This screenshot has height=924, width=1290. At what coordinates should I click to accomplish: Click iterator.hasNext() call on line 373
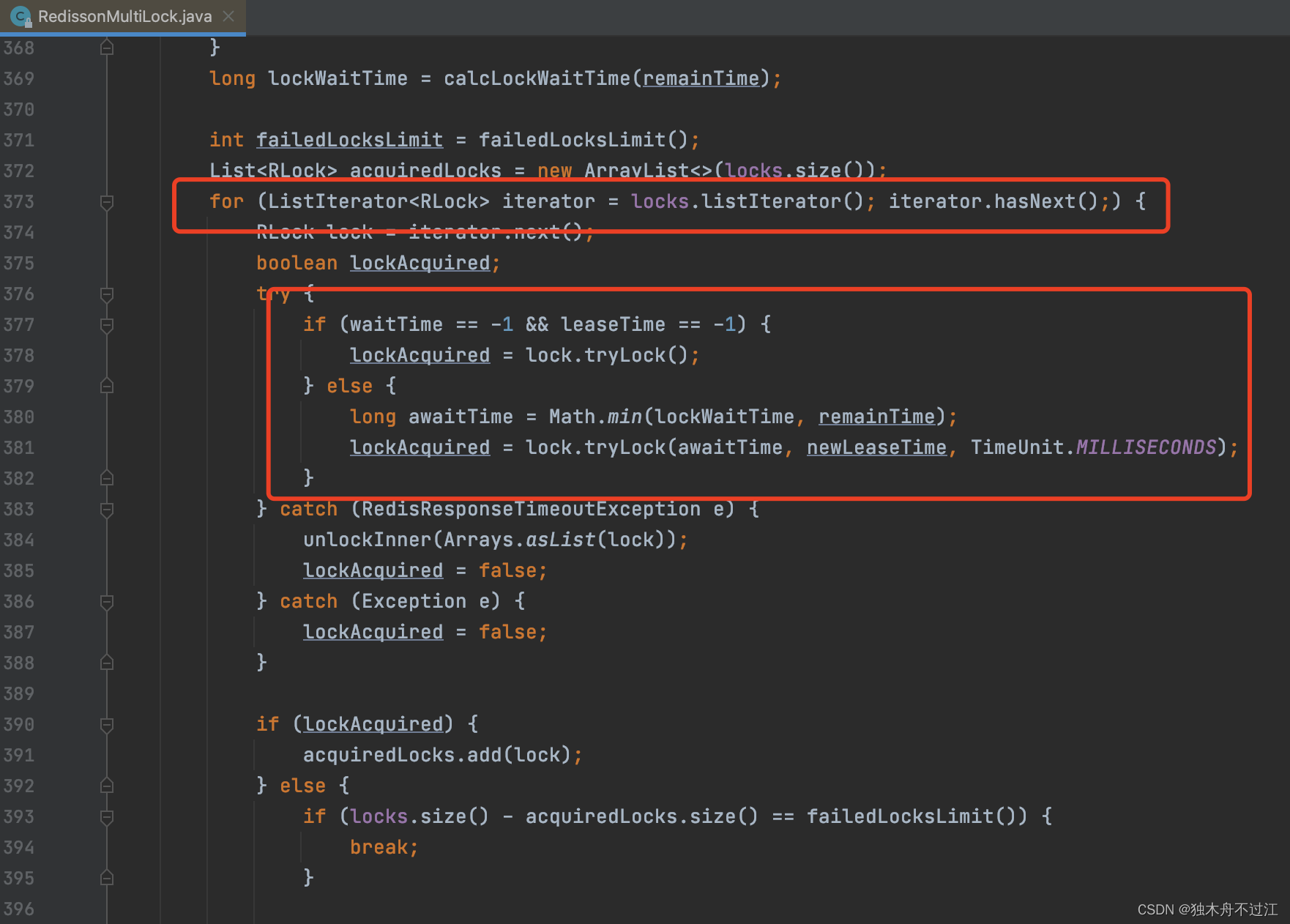coord(993,201)
